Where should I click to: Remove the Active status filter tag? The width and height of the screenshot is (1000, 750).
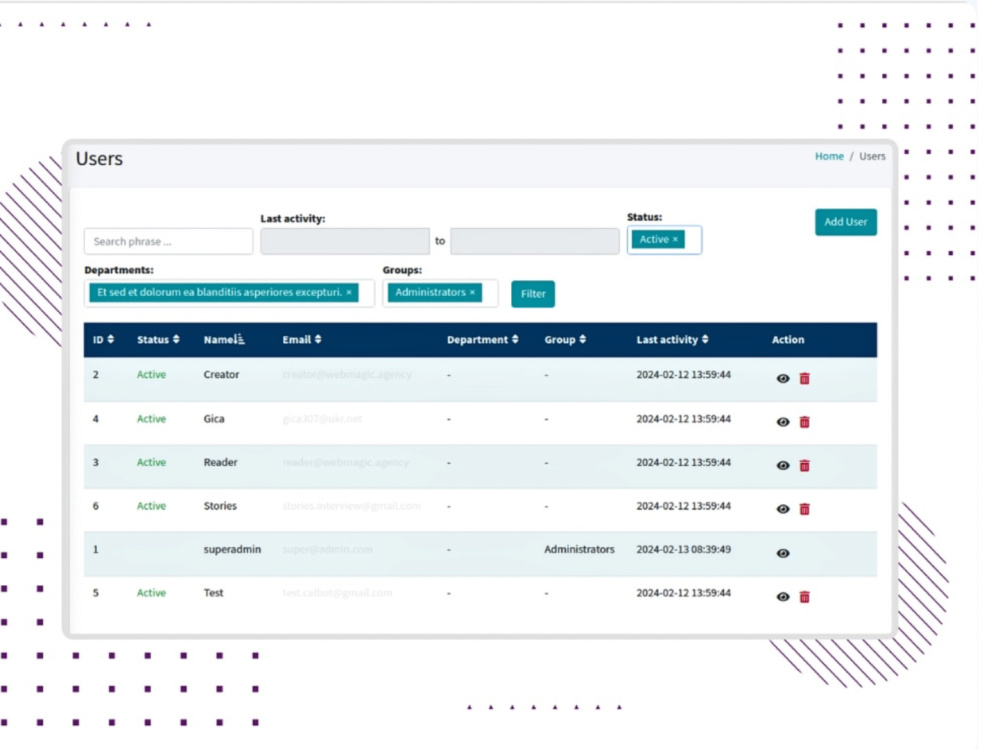[675, 240]
